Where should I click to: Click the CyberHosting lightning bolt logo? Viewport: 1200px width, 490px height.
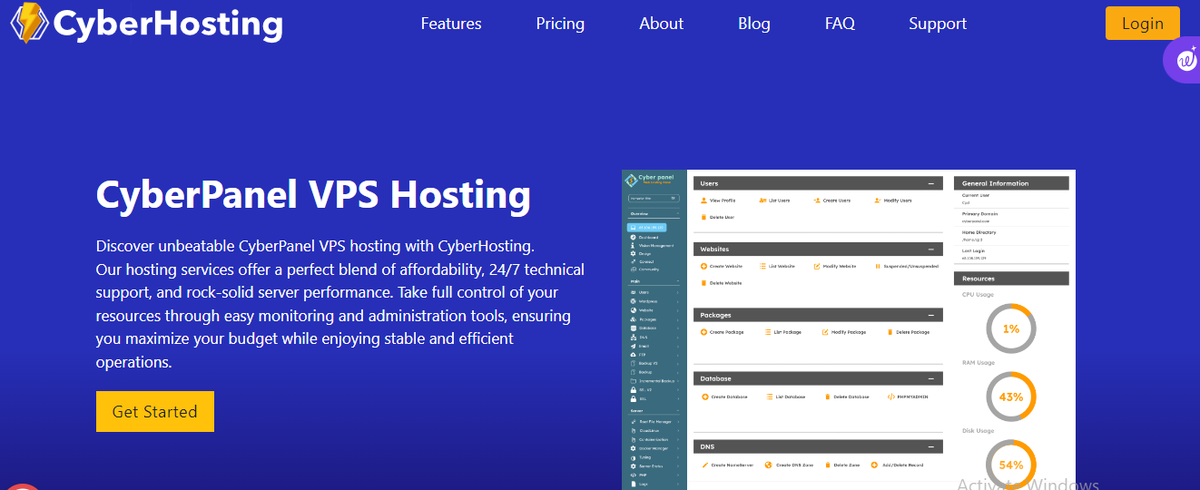pos(31,22)
